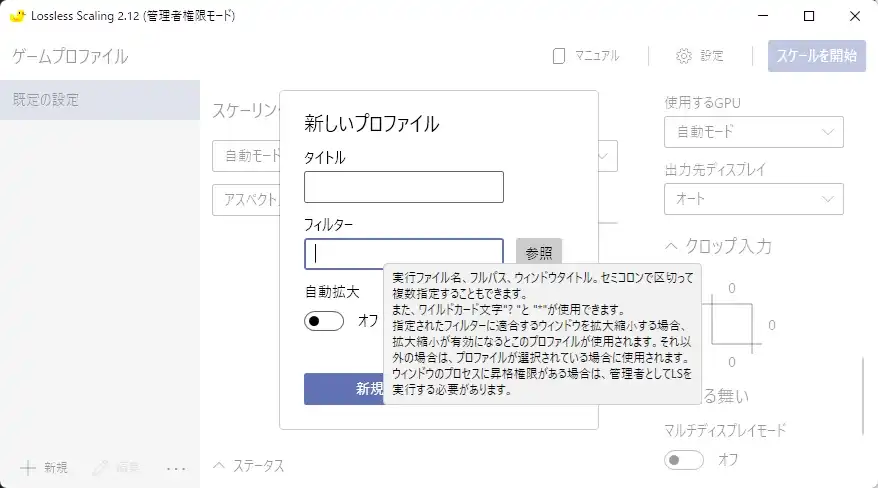The height and width of the screenshot is (488, 878).
Task: Open the 出力先ディスプレイ dropdown
Action: click(753, 199)
